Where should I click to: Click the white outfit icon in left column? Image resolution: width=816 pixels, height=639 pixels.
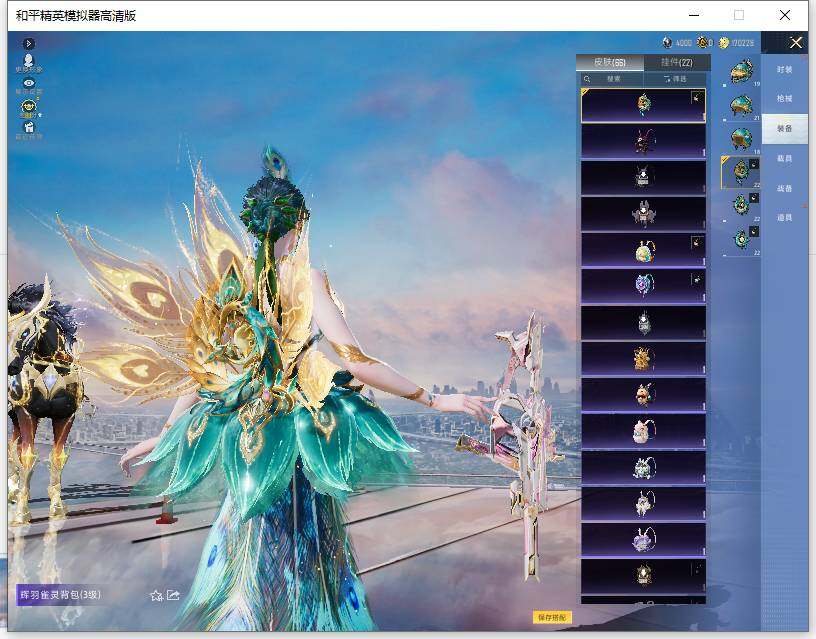29,129
